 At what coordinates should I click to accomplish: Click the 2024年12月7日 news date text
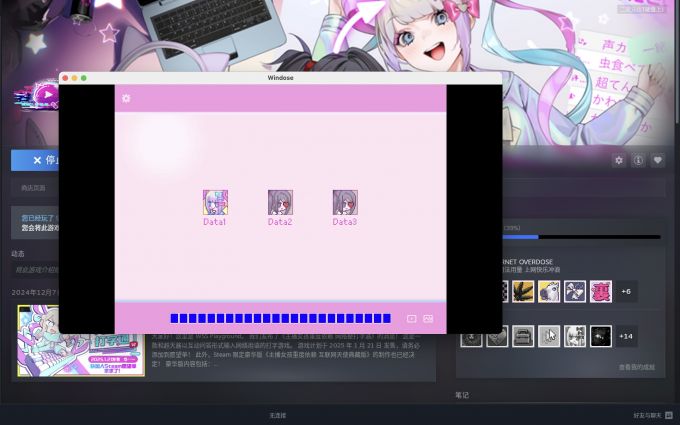35,292
